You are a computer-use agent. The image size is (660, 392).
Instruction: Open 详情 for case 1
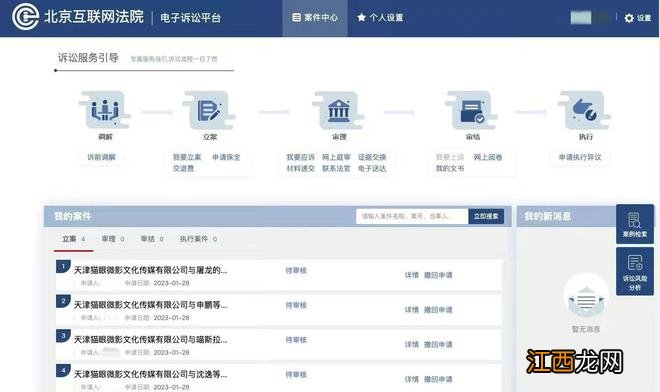(412, 275)
